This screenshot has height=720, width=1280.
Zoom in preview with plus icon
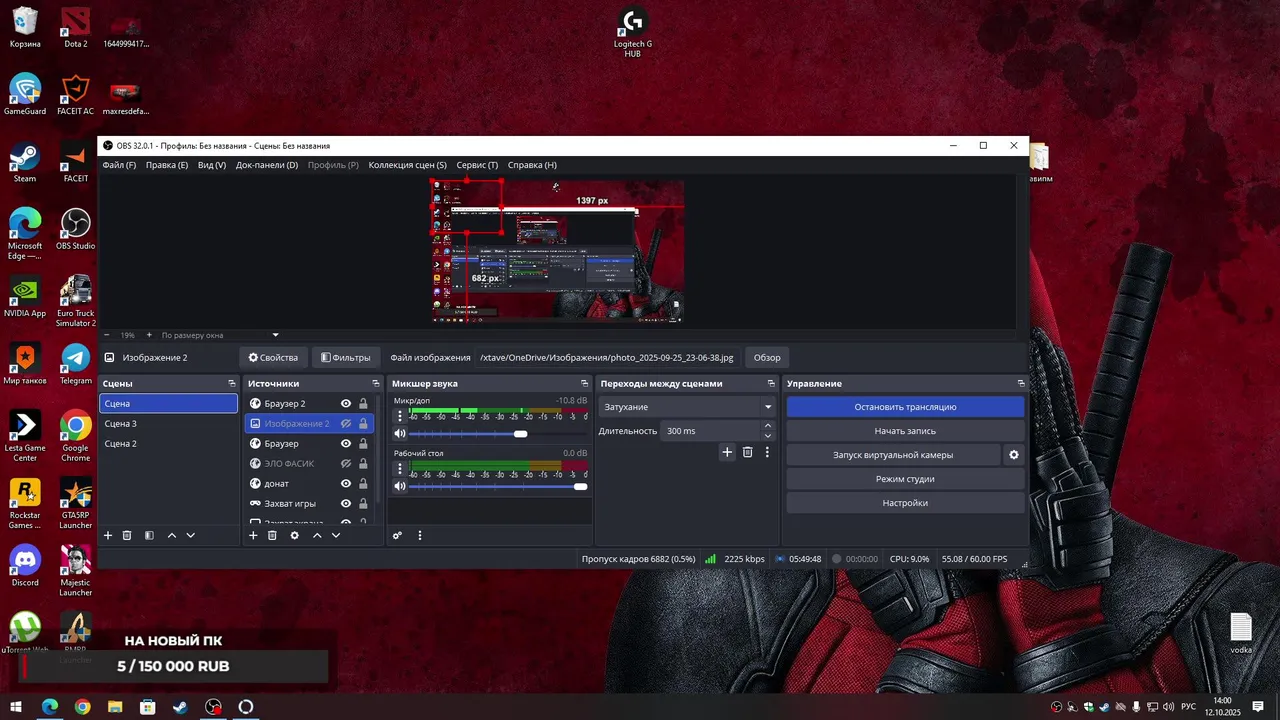tap(149, 335)
